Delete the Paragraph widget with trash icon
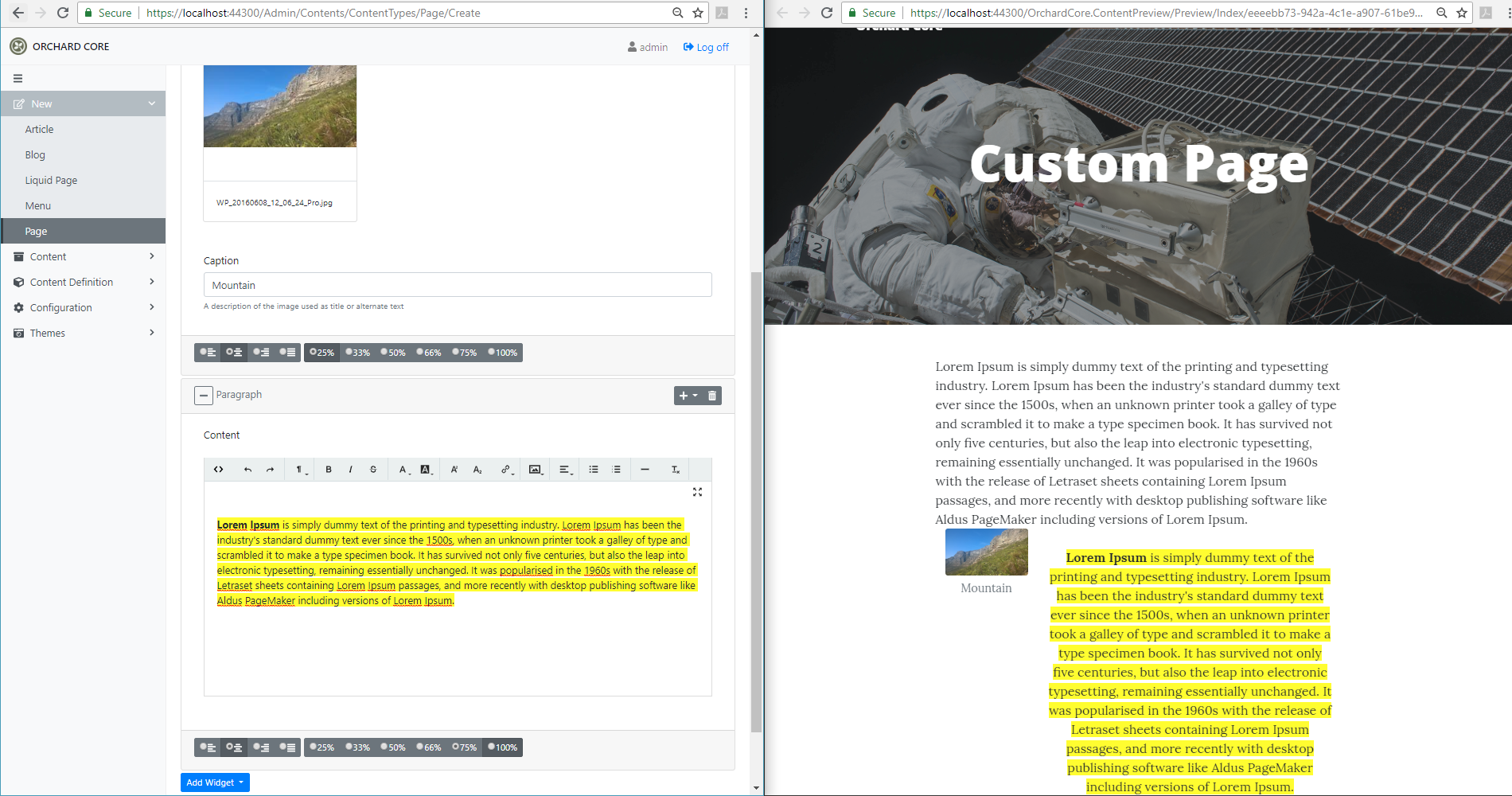Image resolution: width=1512 pixels, height=796 pixels. pyautogui.click(x=712, y=396)
